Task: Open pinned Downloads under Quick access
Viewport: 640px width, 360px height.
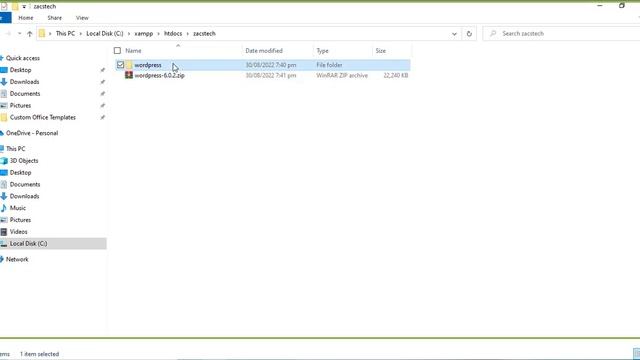Action: tap(24, 82)
